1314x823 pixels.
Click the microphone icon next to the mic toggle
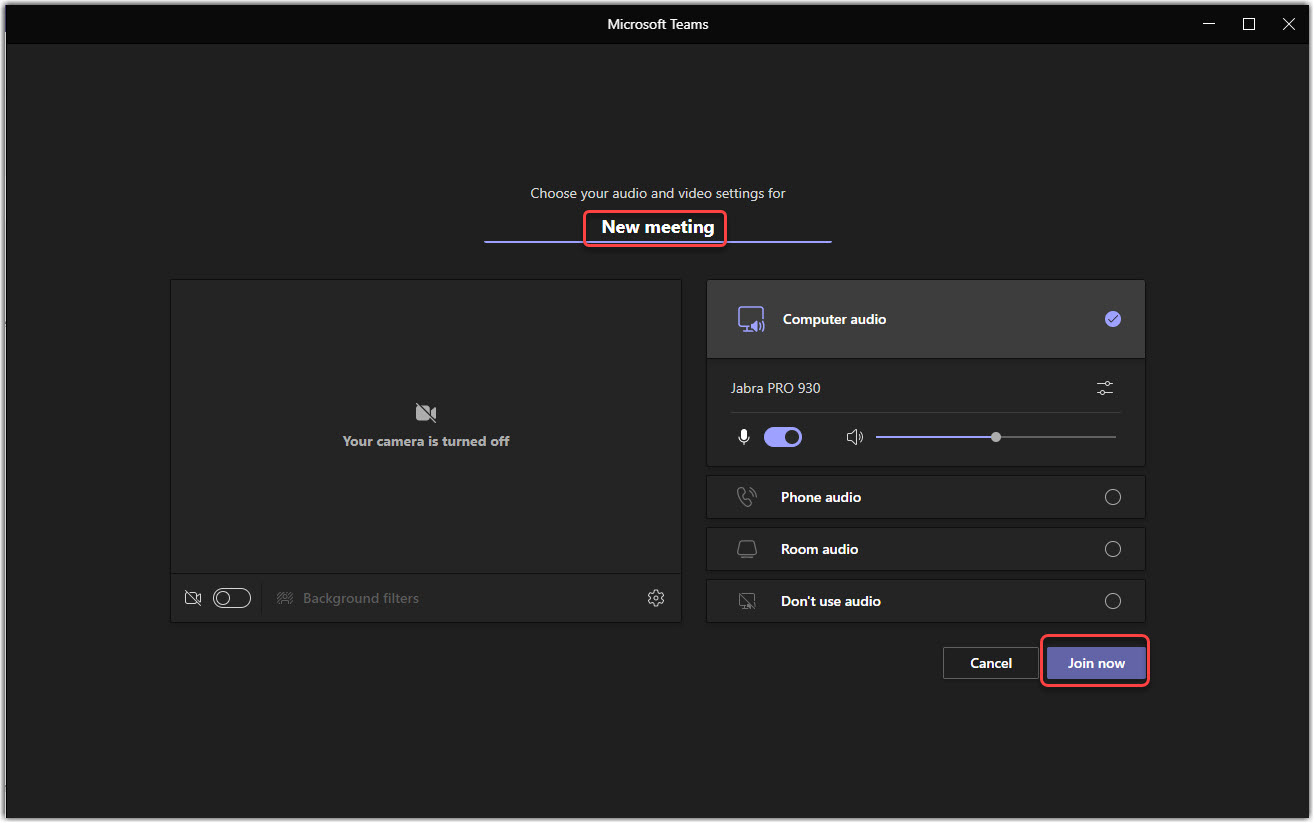[x=743, y=436]
